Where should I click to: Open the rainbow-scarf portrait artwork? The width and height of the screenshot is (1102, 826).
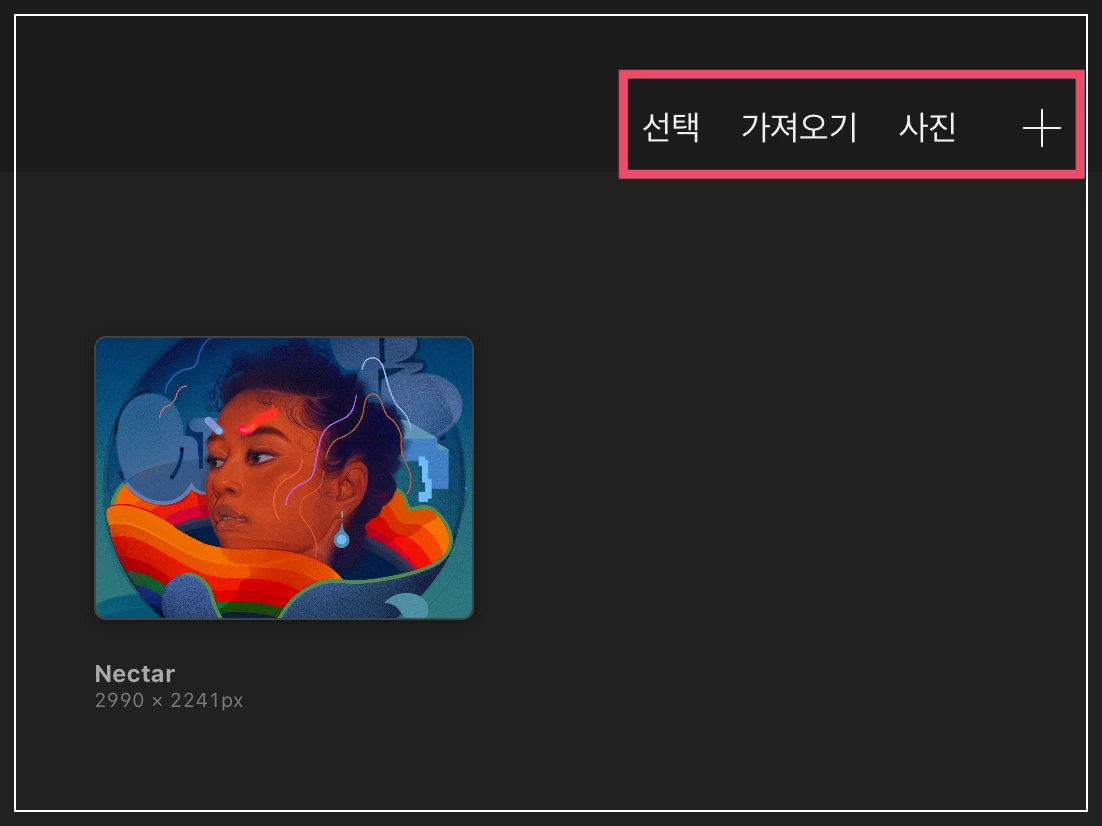point(284,478)
